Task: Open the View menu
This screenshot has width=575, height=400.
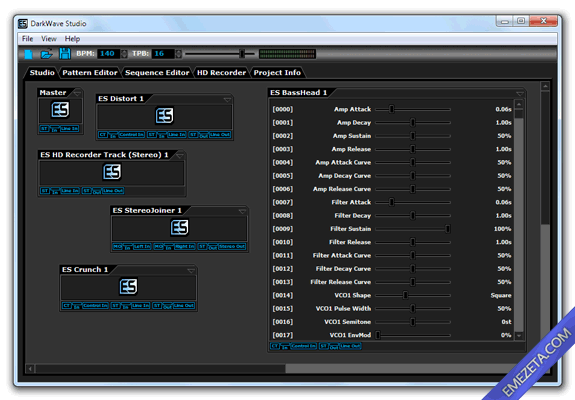Action: 49,39
